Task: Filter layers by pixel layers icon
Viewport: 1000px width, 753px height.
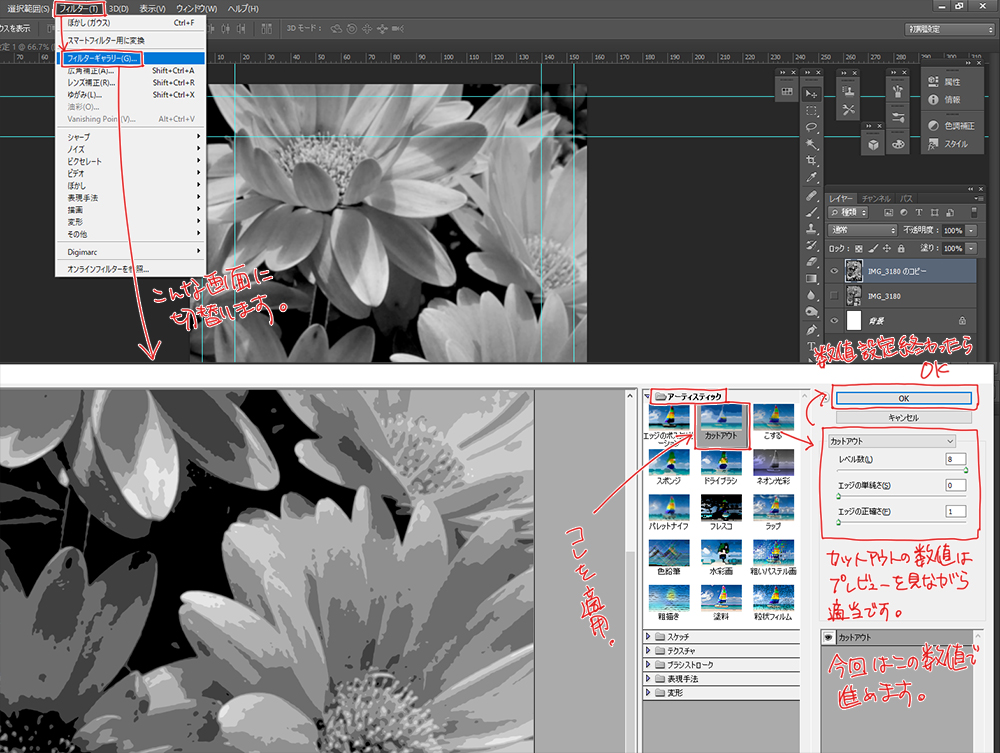Action: [888, 212]
